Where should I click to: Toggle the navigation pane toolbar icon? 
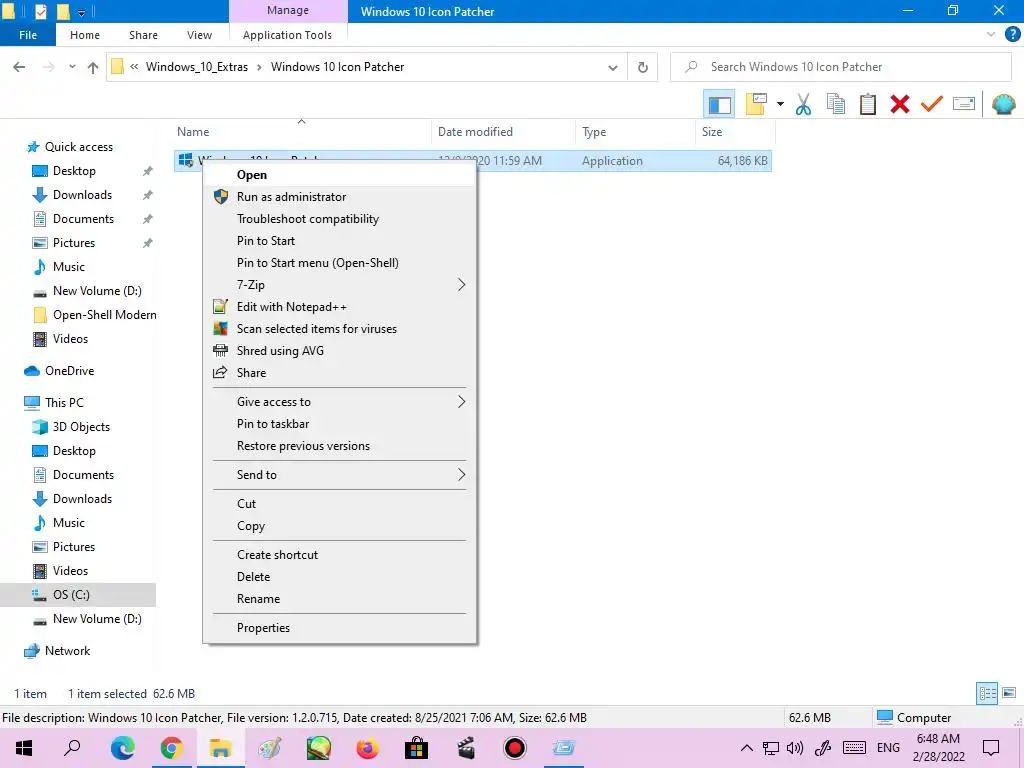point(719,104)
